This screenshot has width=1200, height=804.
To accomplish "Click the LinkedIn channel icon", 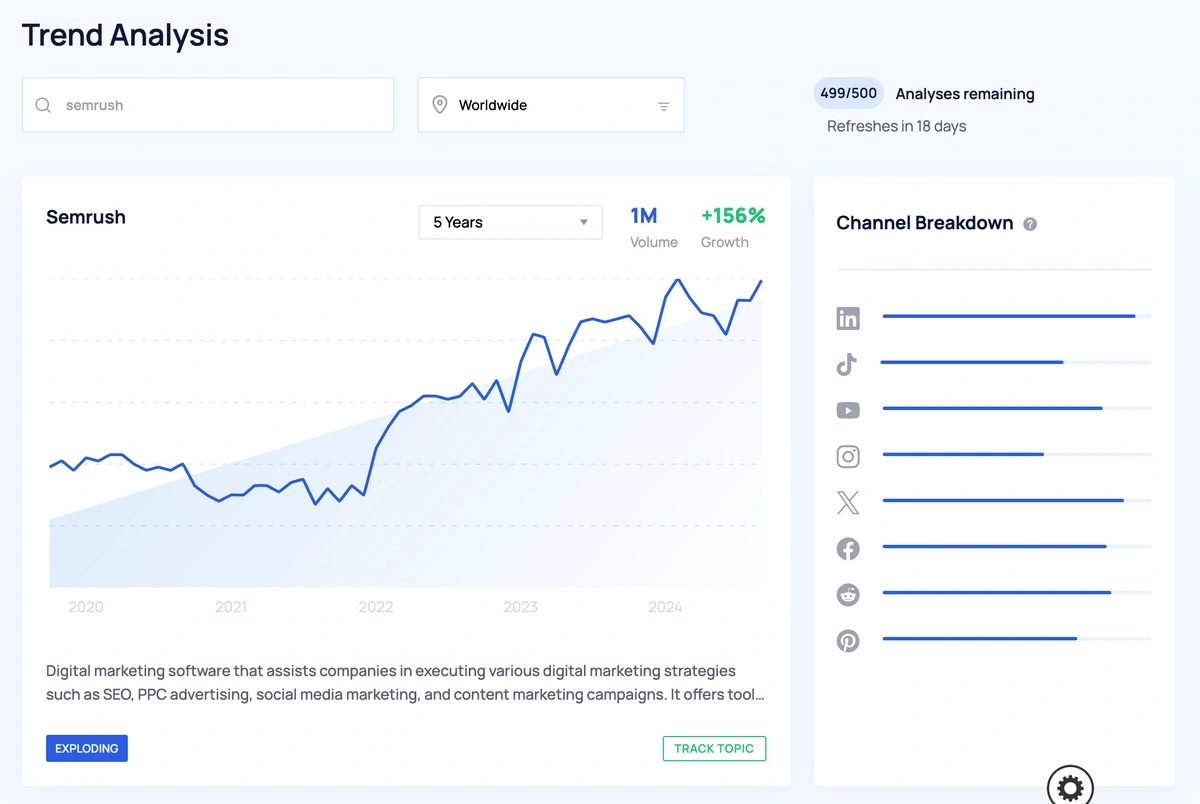I will (848, 319).
